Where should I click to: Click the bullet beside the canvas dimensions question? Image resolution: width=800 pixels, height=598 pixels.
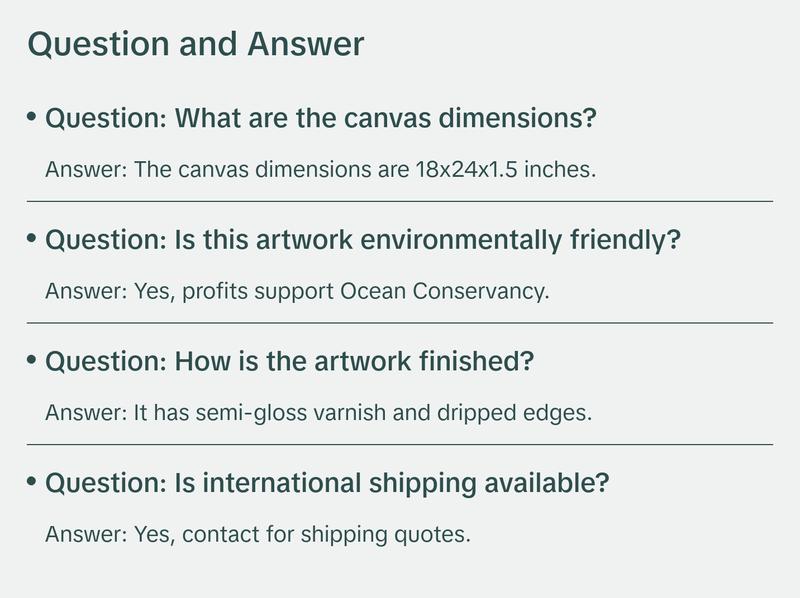coord(32,118)
